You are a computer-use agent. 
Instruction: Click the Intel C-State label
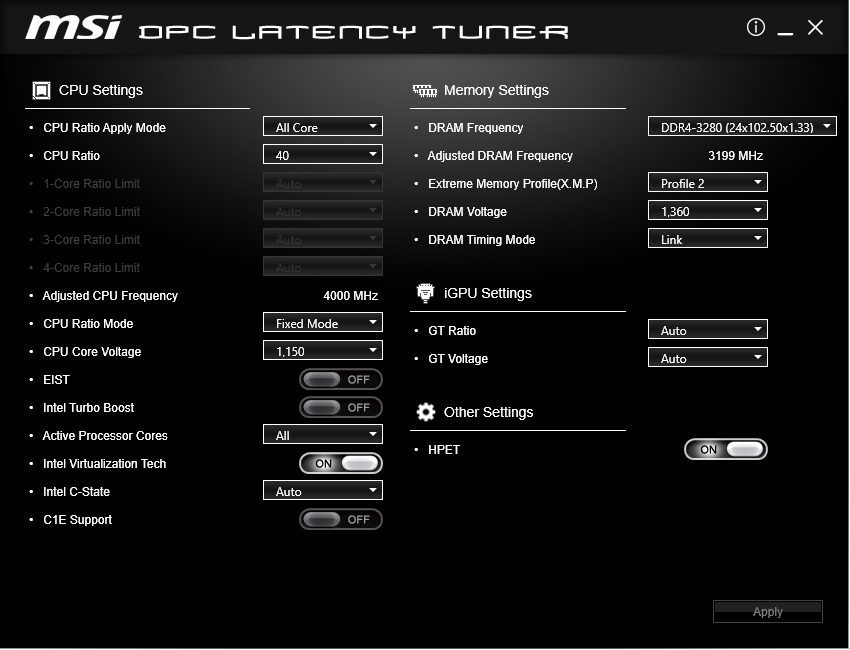click(x=76, y=492)
